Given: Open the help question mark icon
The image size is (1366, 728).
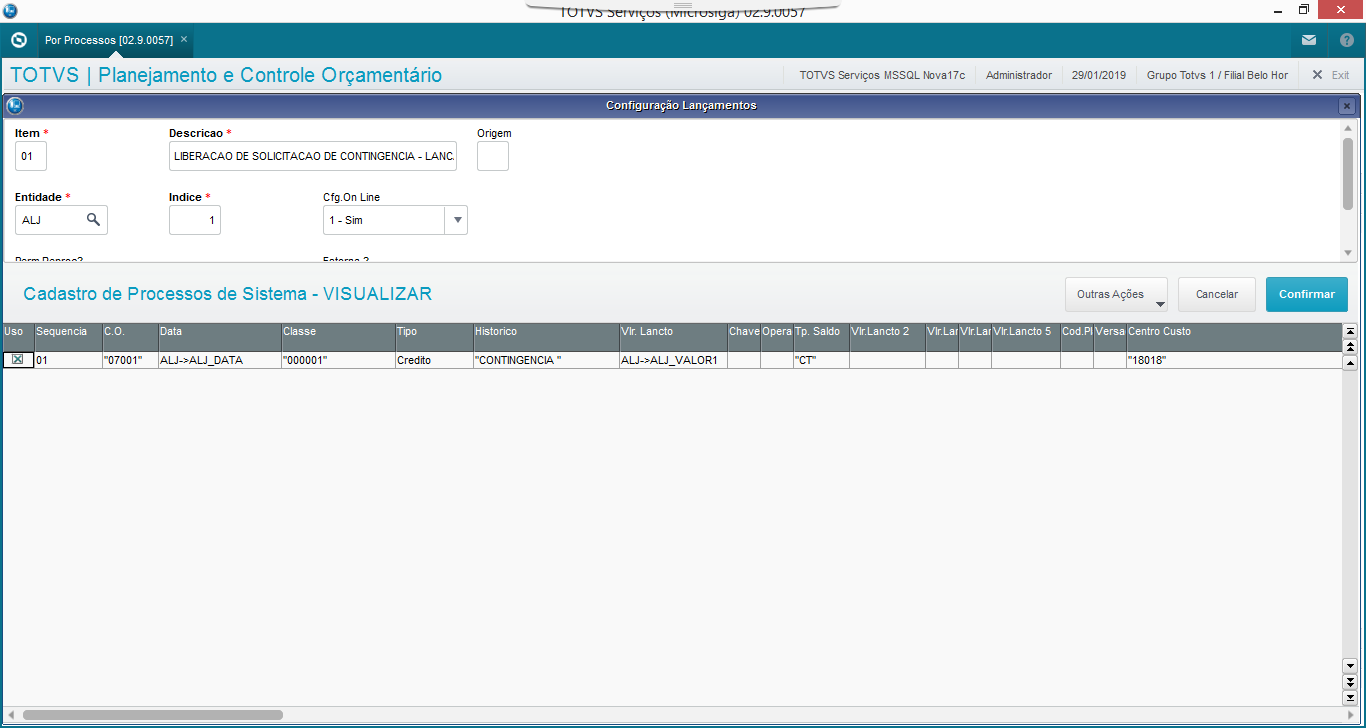Looking at the screenshot, I should [x=1347, y=40].
